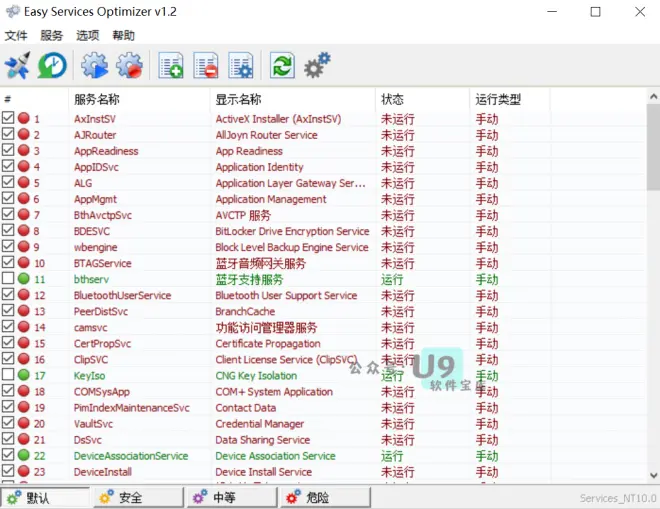Select the AppReadiness service name
This screenshot has width=660, height=509.
pyautogui.click(x=106, y=151)
